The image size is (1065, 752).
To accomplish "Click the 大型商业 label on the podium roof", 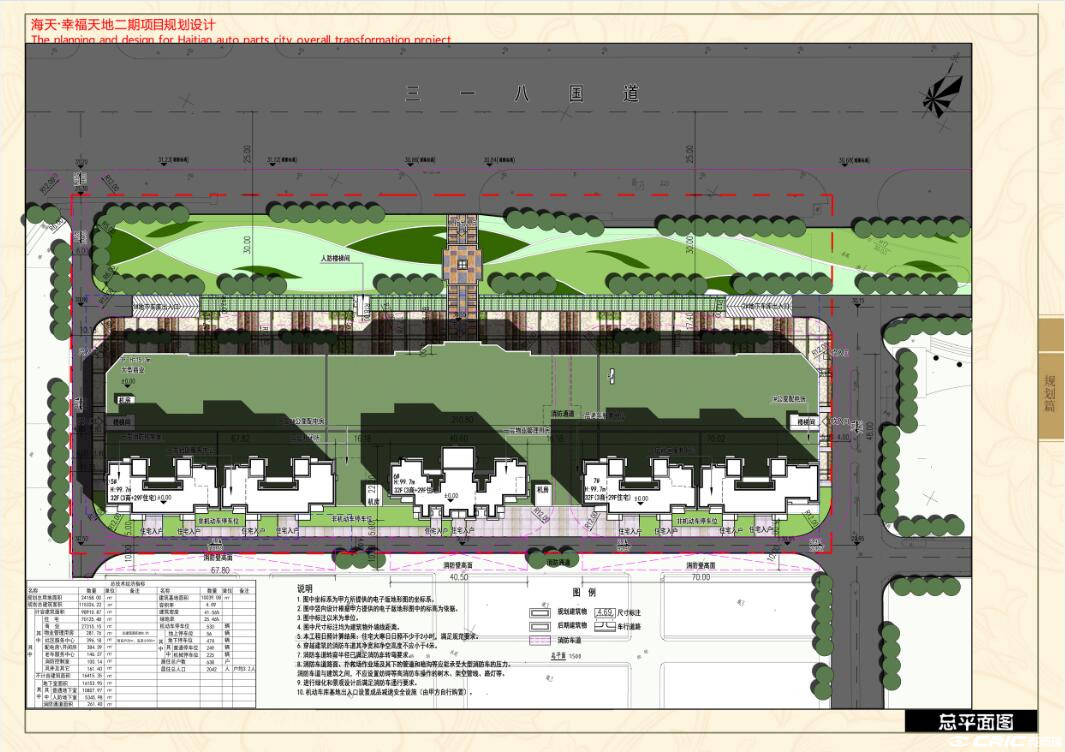I will tap(133, 370).
